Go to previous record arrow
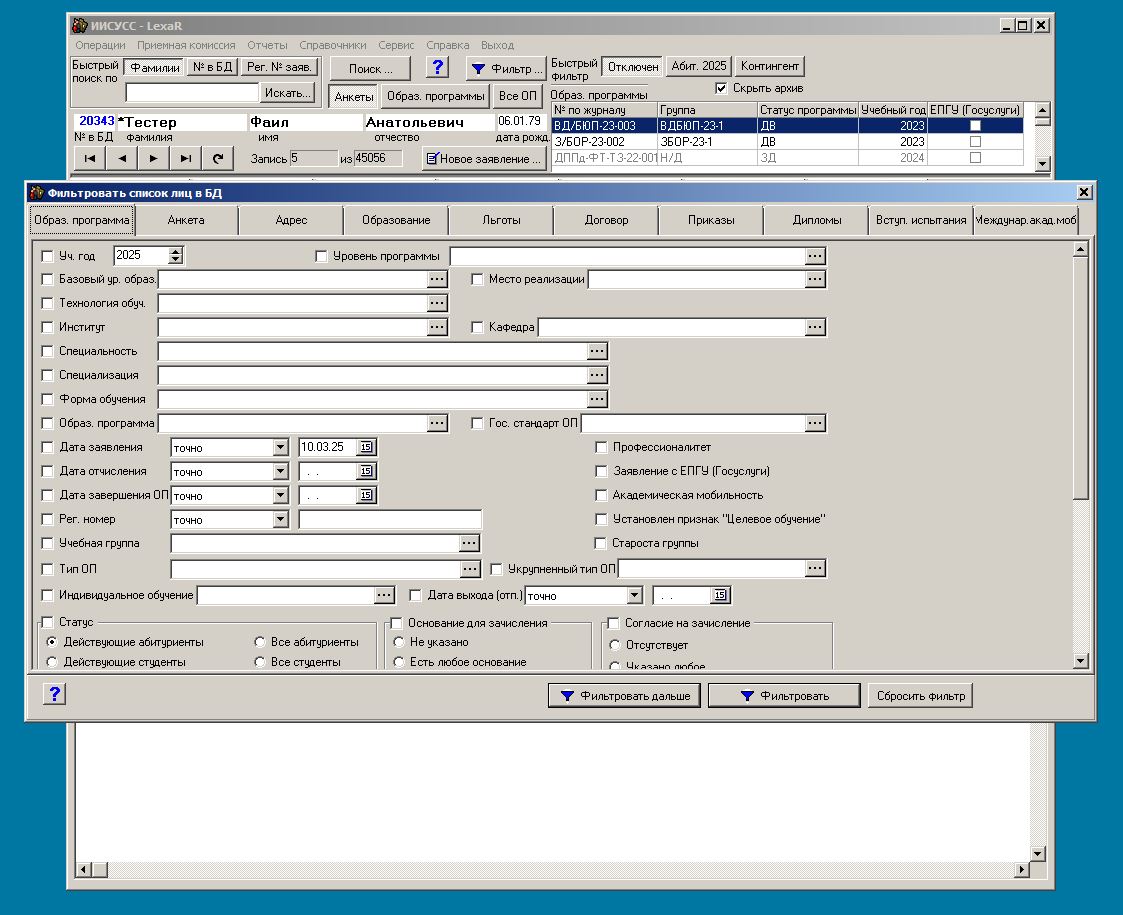The width and height of the screenshot is (1123, 915). (122, 158)
